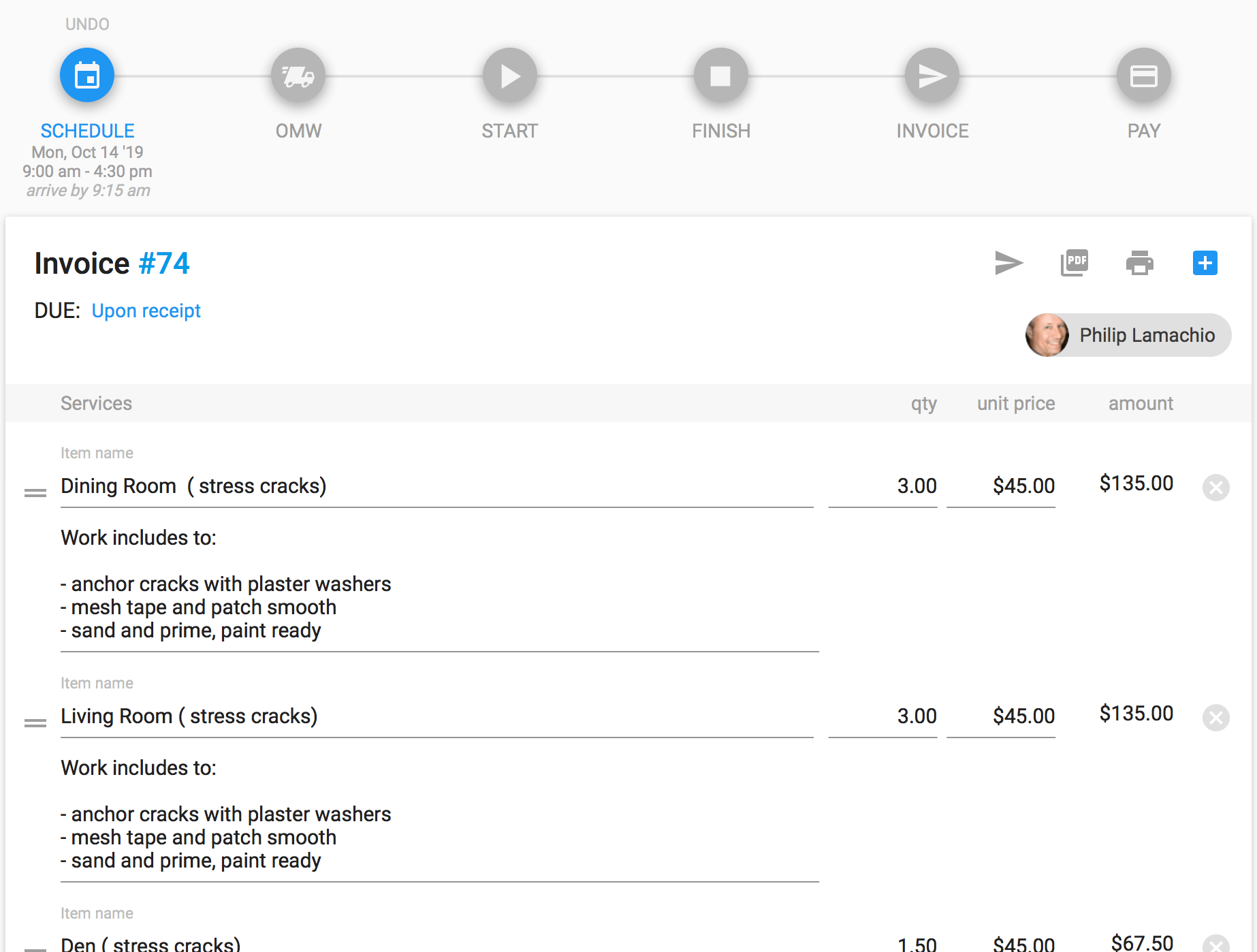Click the Invoice send step icon

tap(932, 75)
